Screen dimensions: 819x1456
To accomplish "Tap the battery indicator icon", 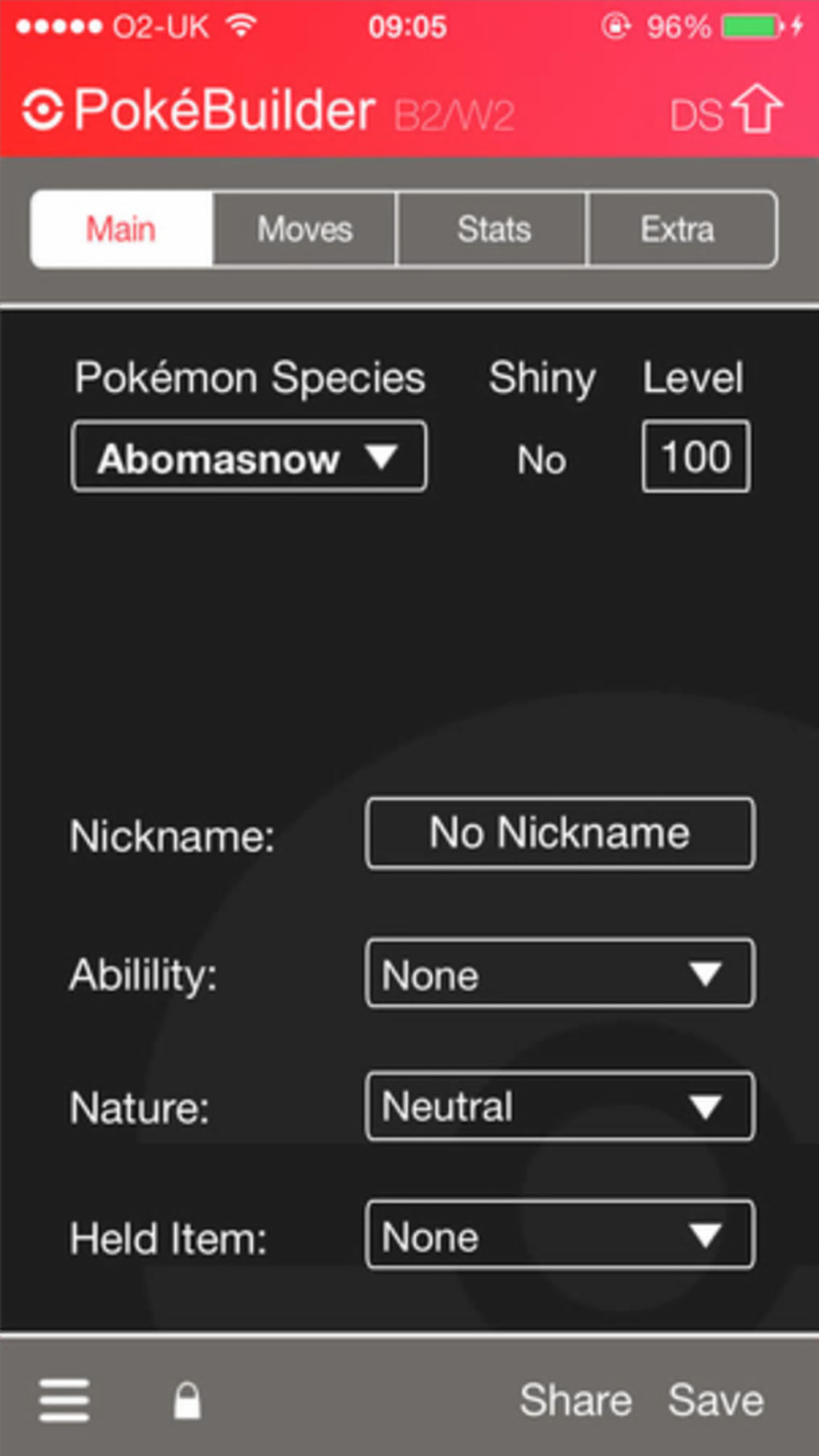I will tap(752, 27).
